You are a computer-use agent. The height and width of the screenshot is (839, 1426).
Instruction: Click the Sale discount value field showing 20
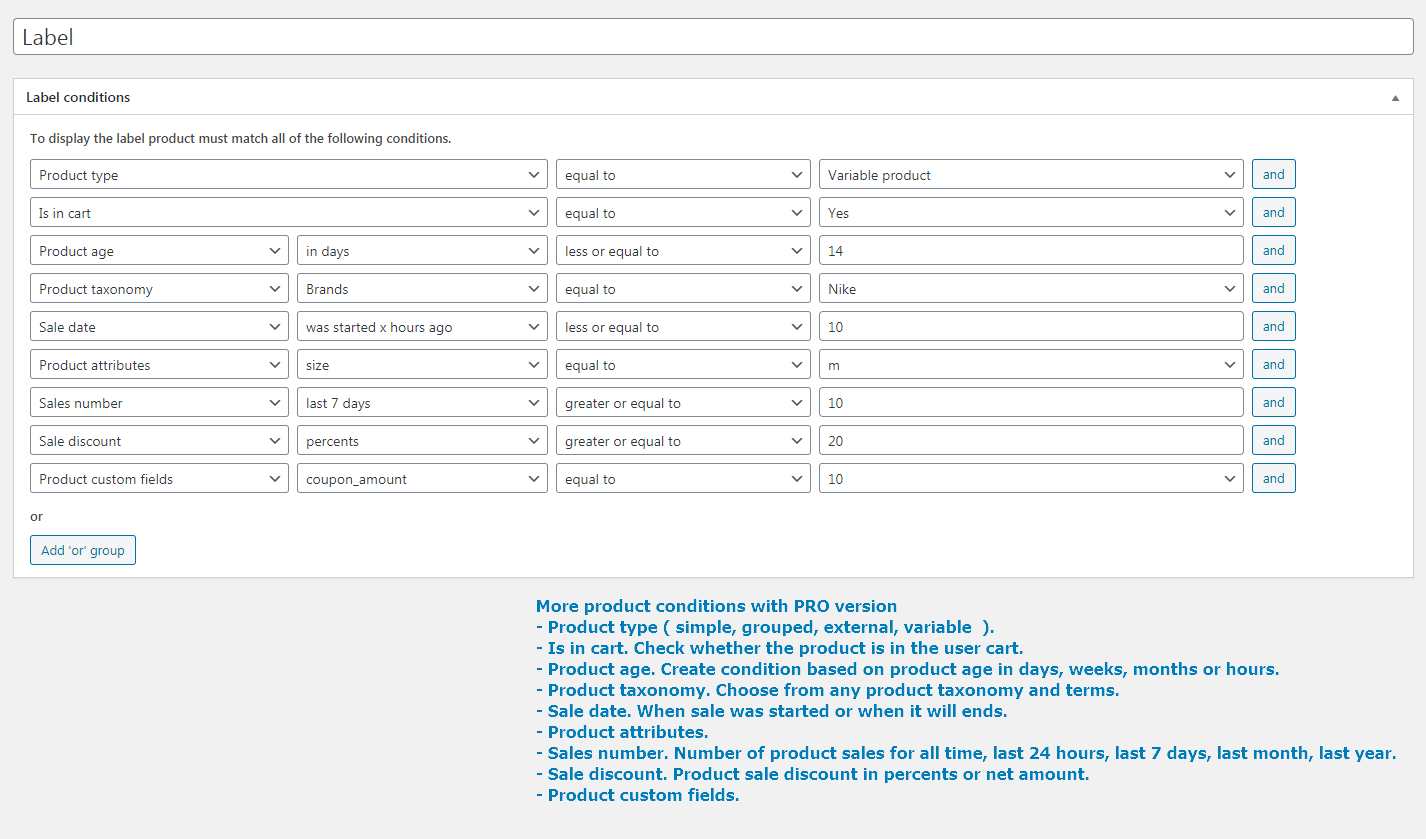1031,441
